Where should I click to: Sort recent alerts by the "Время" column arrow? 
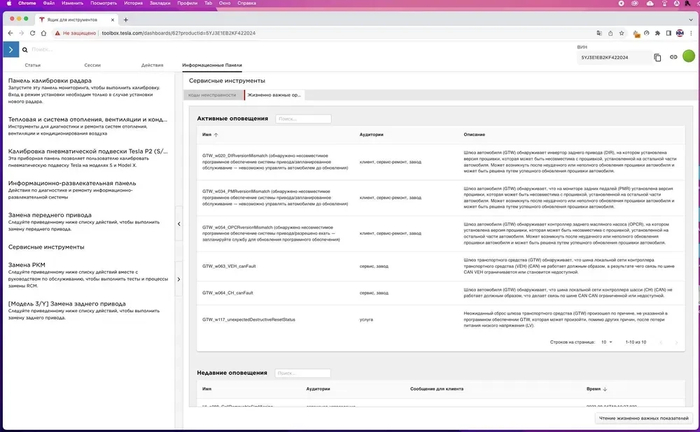coord(604,388)
